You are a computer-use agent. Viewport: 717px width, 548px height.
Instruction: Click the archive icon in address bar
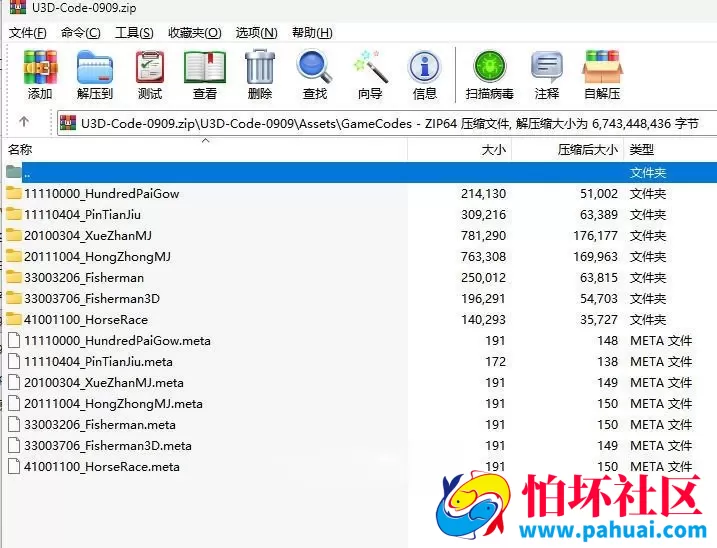68,123
